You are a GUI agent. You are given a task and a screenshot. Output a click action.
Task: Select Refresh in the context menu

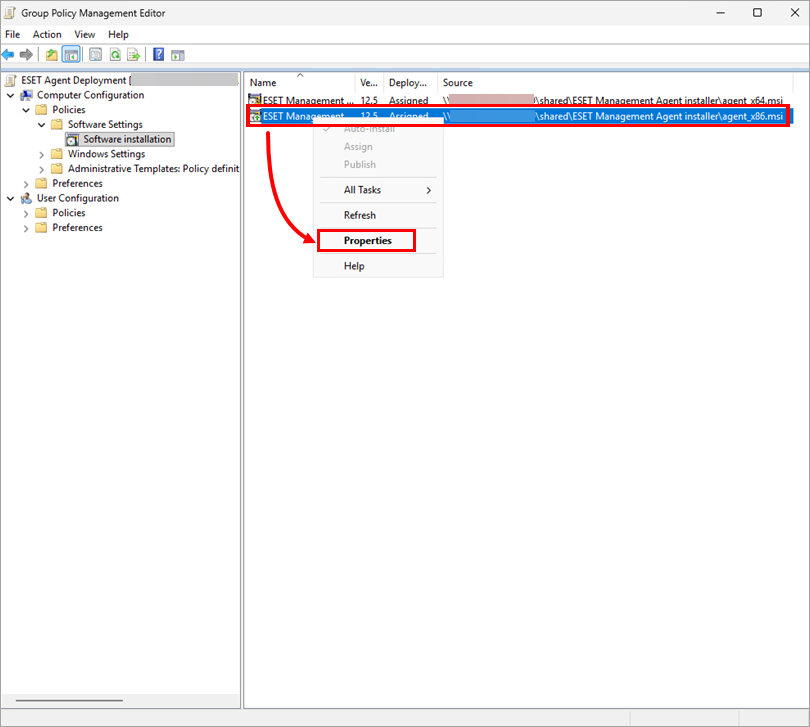tap(360, 215)
